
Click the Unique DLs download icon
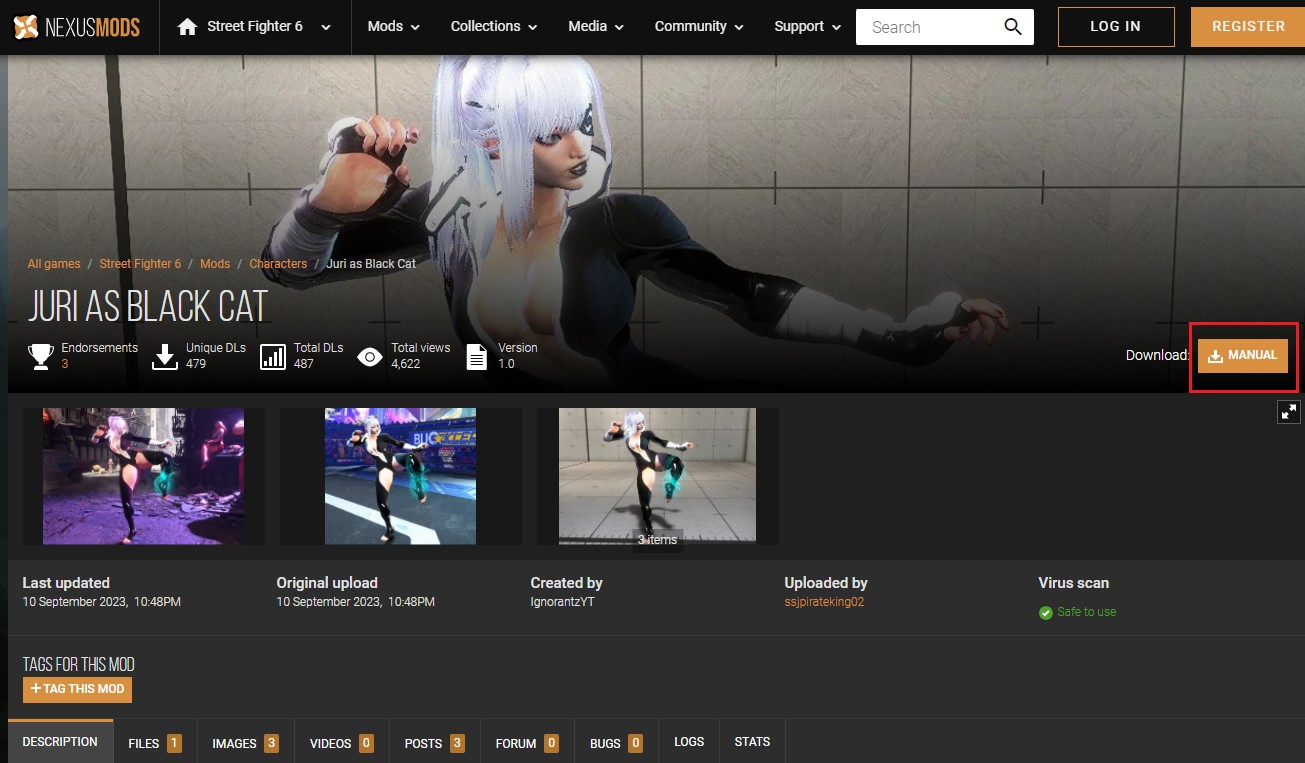165,356
